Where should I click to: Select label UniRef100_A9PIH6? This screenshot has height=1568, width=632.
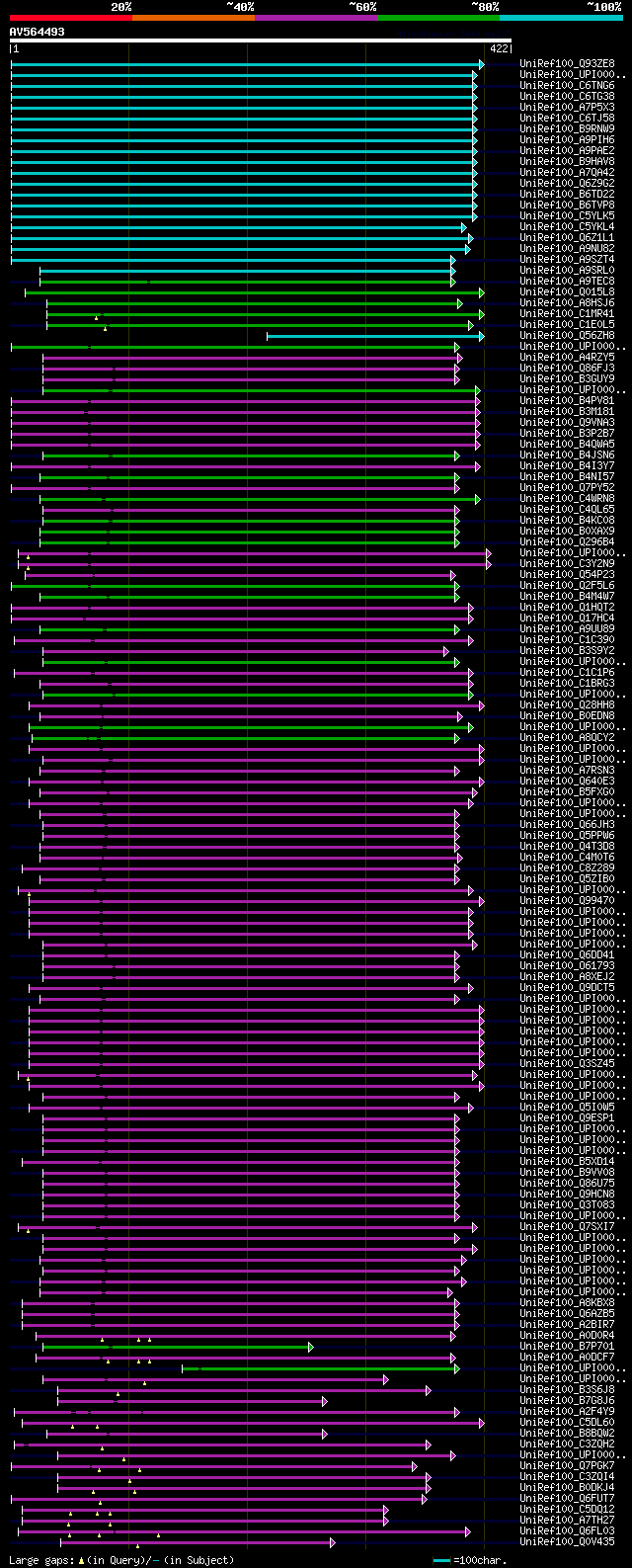[567, 140]
